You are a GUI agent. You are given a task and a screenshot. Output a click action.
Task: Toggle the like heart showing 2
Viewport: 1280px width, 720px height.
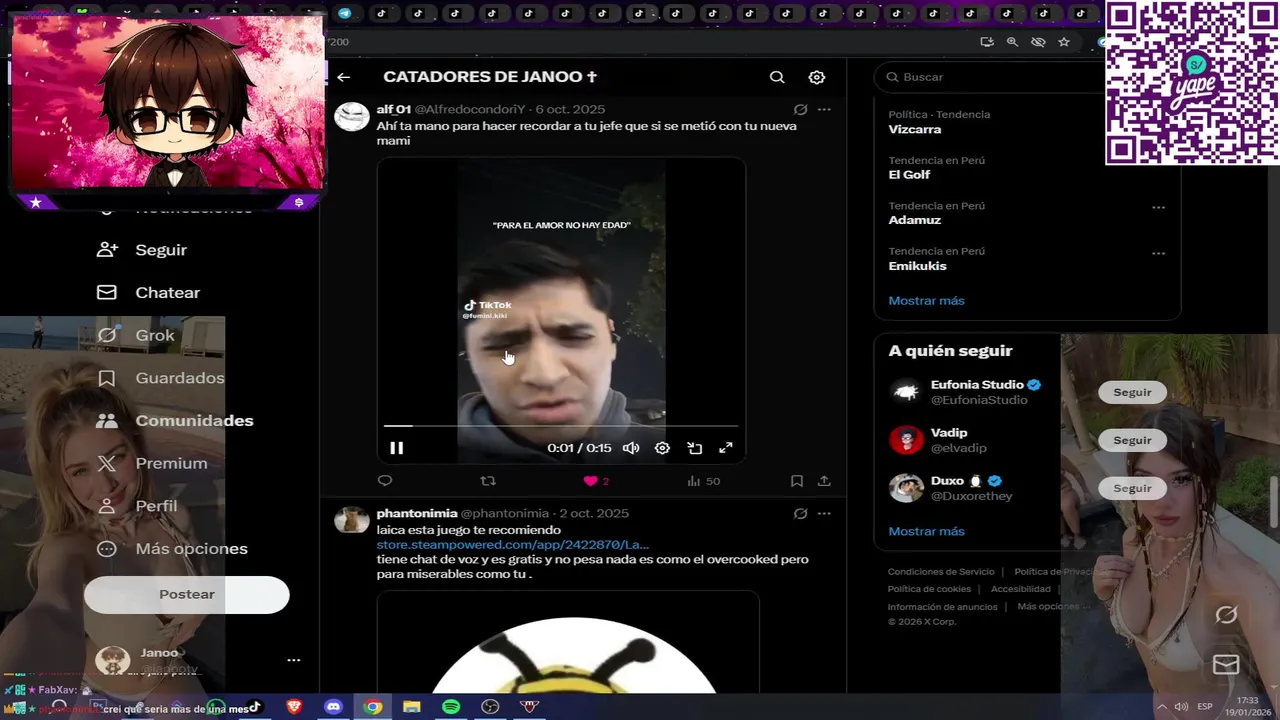tap(596, 481)
